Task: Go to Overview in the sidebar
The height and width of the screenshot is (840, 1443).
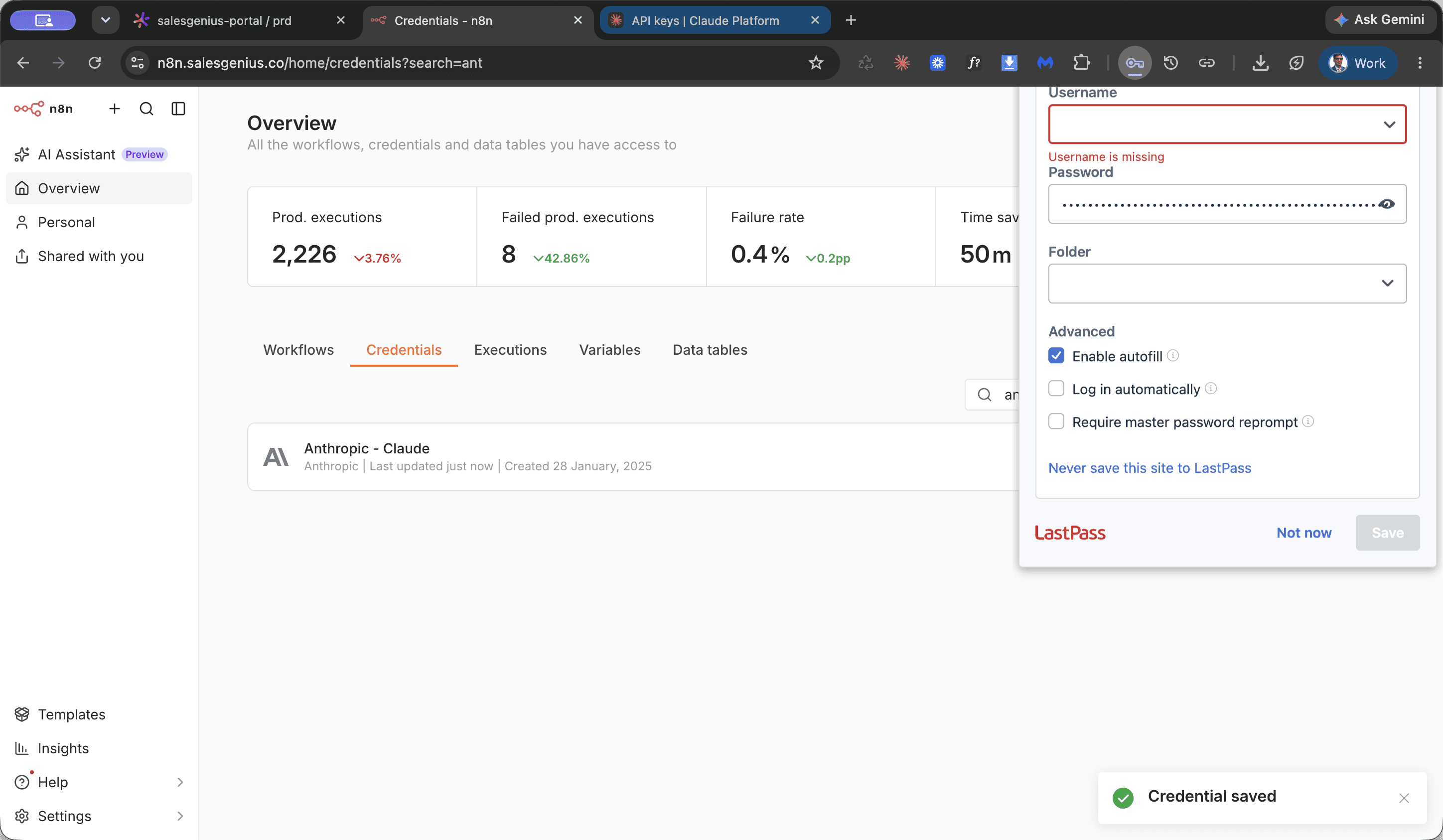Action: point(99,188)
